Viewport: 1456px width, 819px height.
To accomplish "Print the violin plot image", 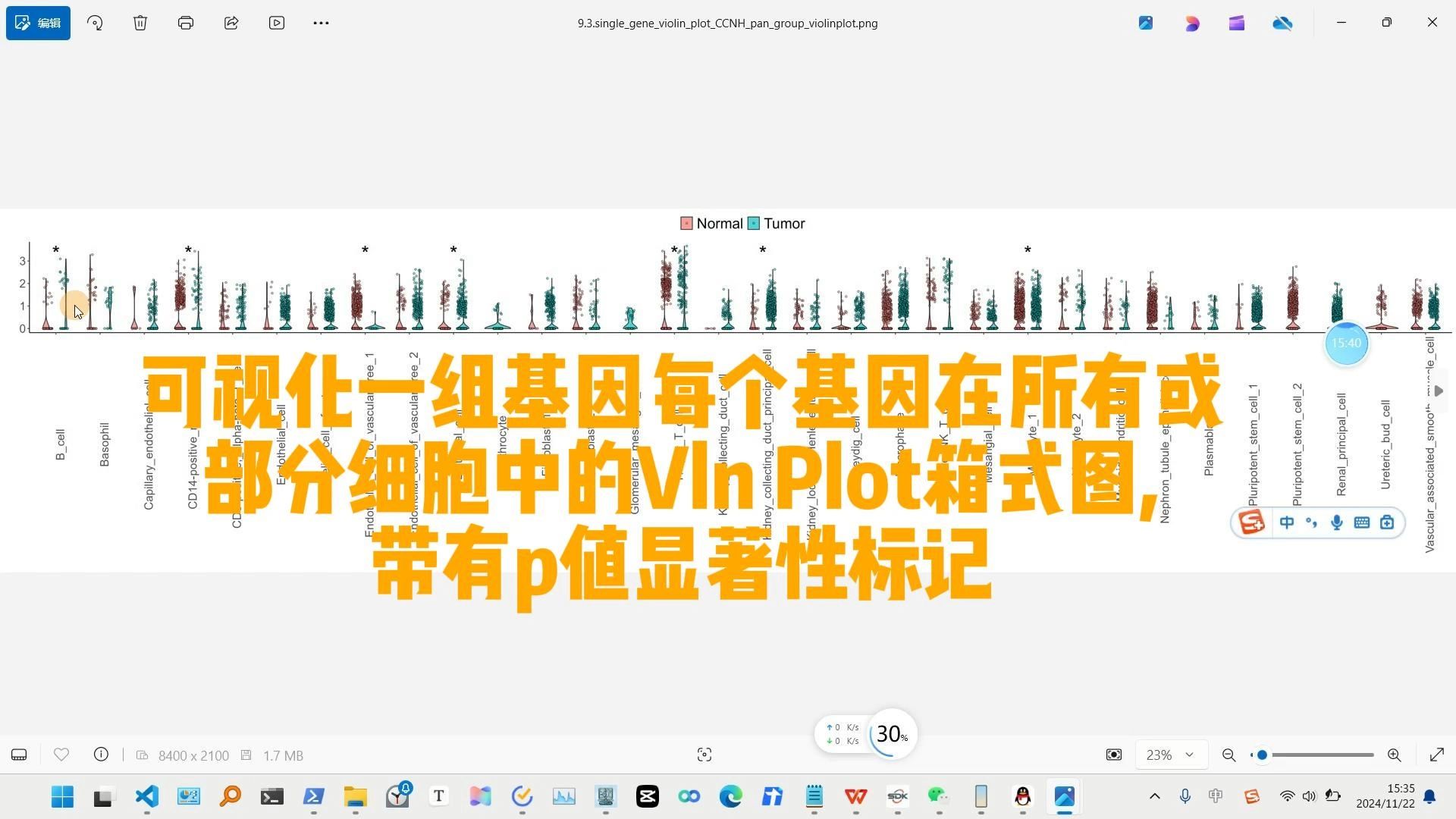I will click(x=185, y=23).
